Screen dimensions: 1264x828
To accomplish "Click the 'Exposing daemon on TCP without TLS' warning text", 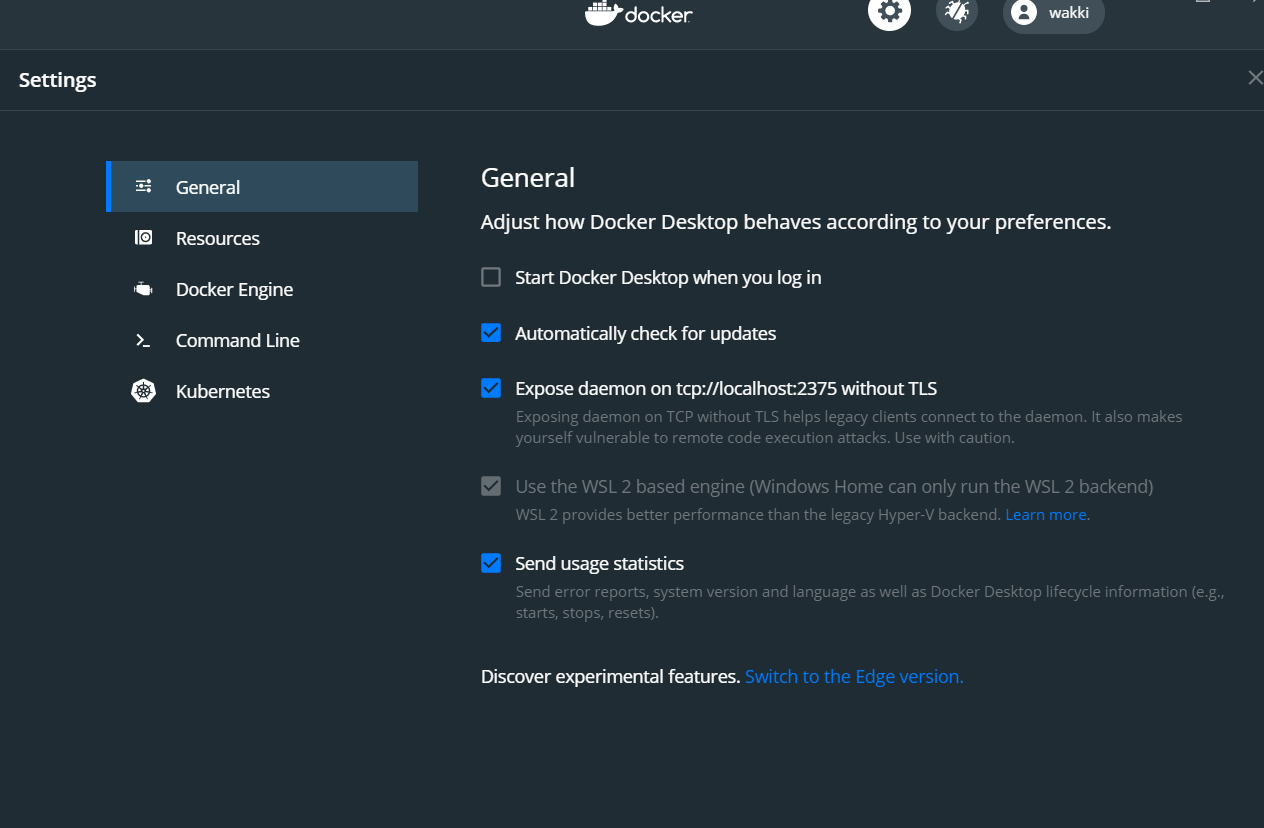I will click(x=849, y=427).
